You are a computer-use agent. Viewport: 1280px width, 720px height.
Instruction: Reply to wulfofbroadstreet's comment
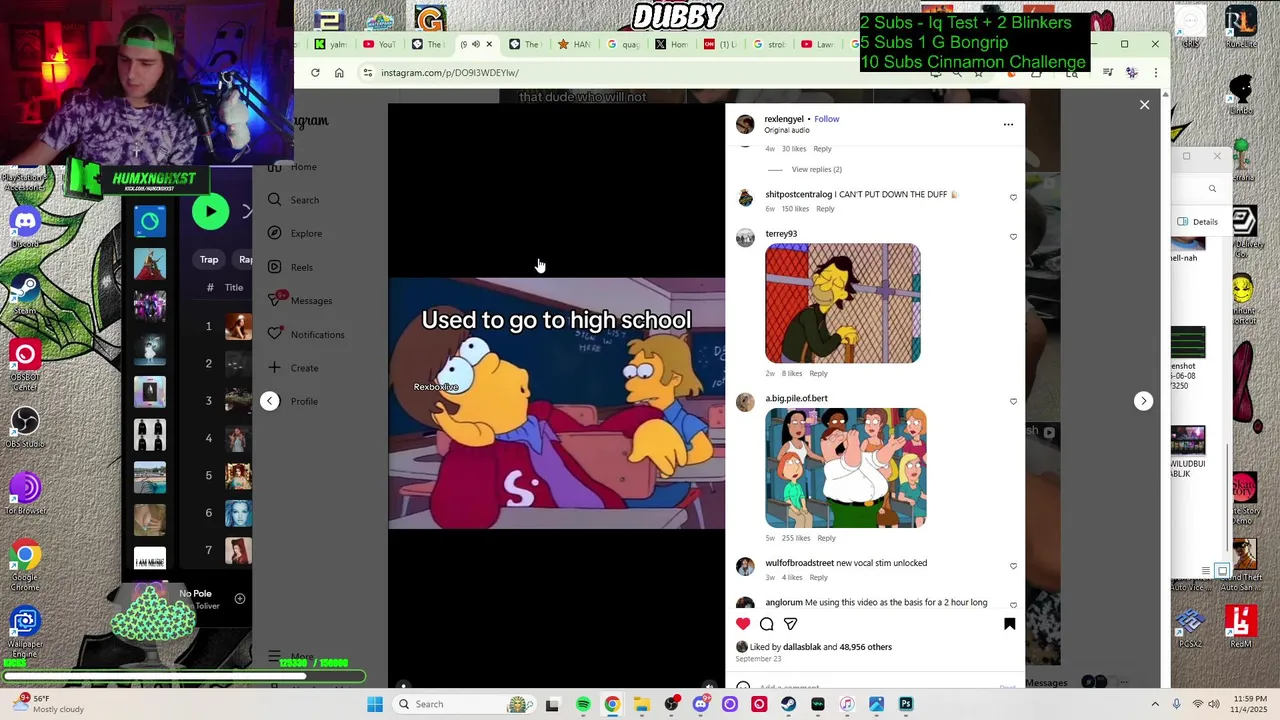point(818,578)
